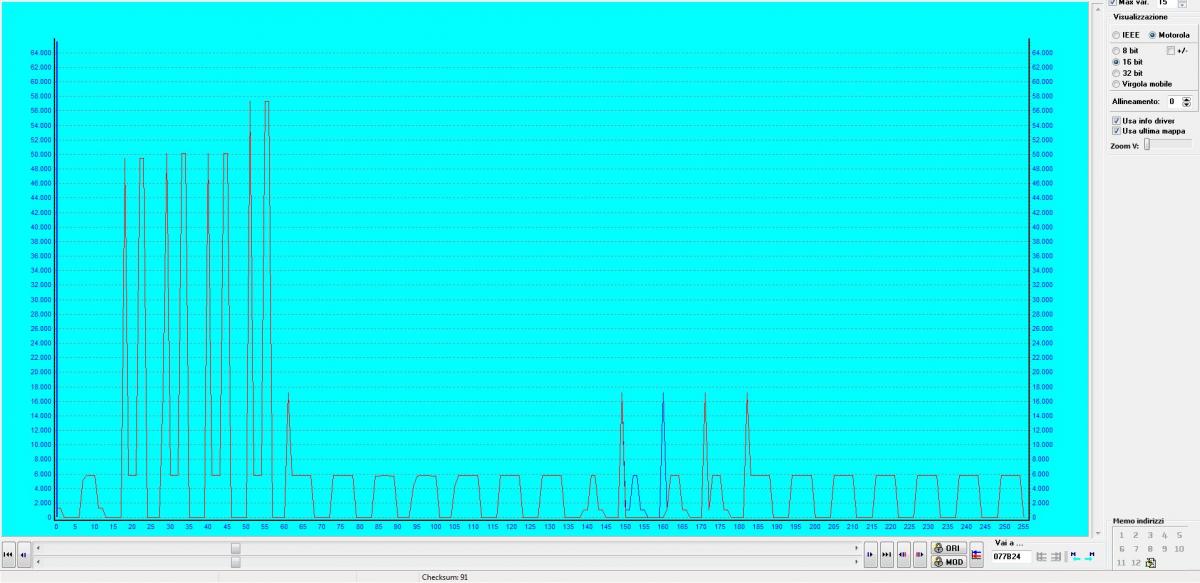This screenshot has height=583, width=1200.
Task: Select memo address slot 5
Action: [x=1179, y=535]
